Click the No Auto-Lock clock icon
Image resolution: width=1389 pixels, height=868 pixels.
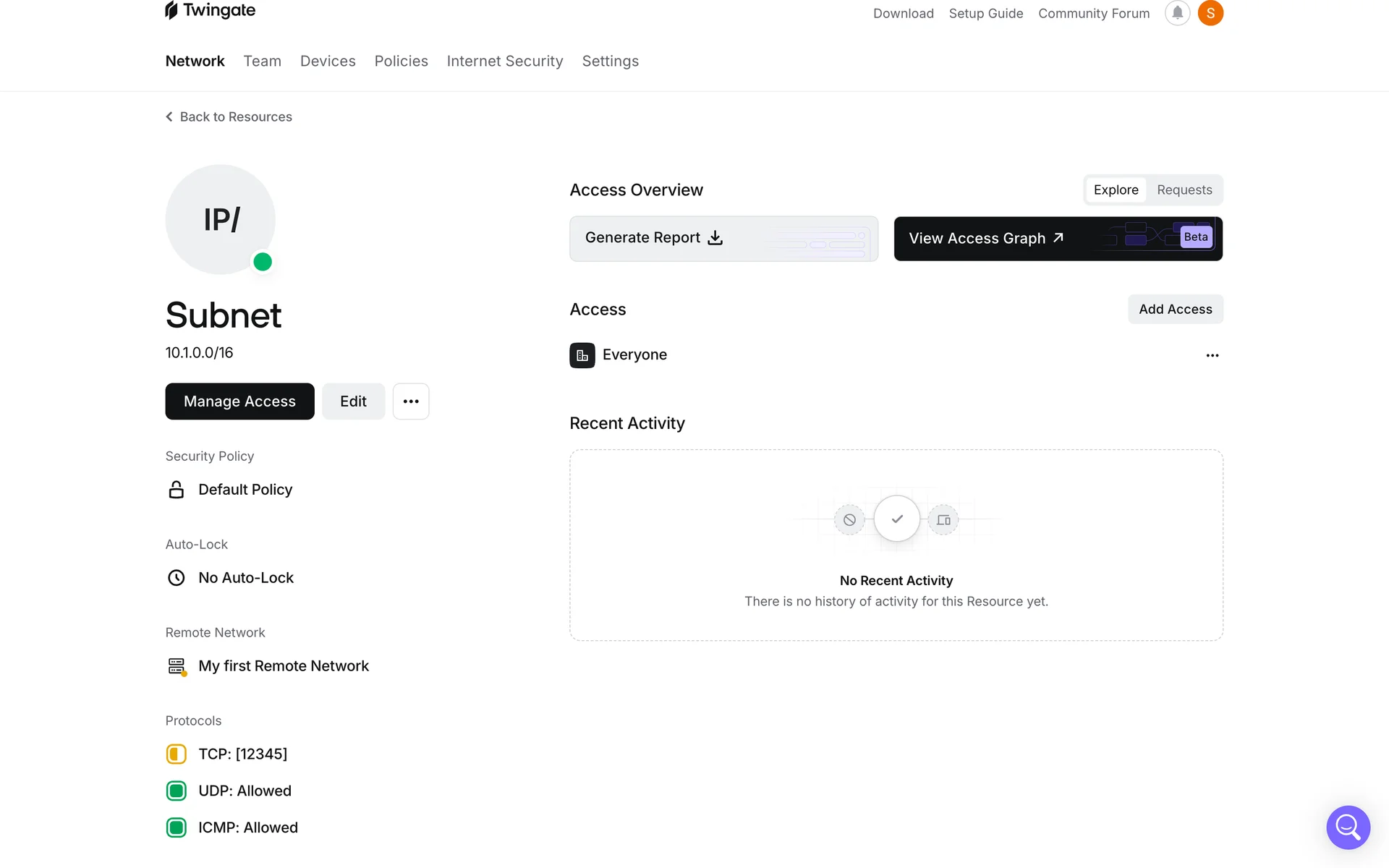pos(176,578)
